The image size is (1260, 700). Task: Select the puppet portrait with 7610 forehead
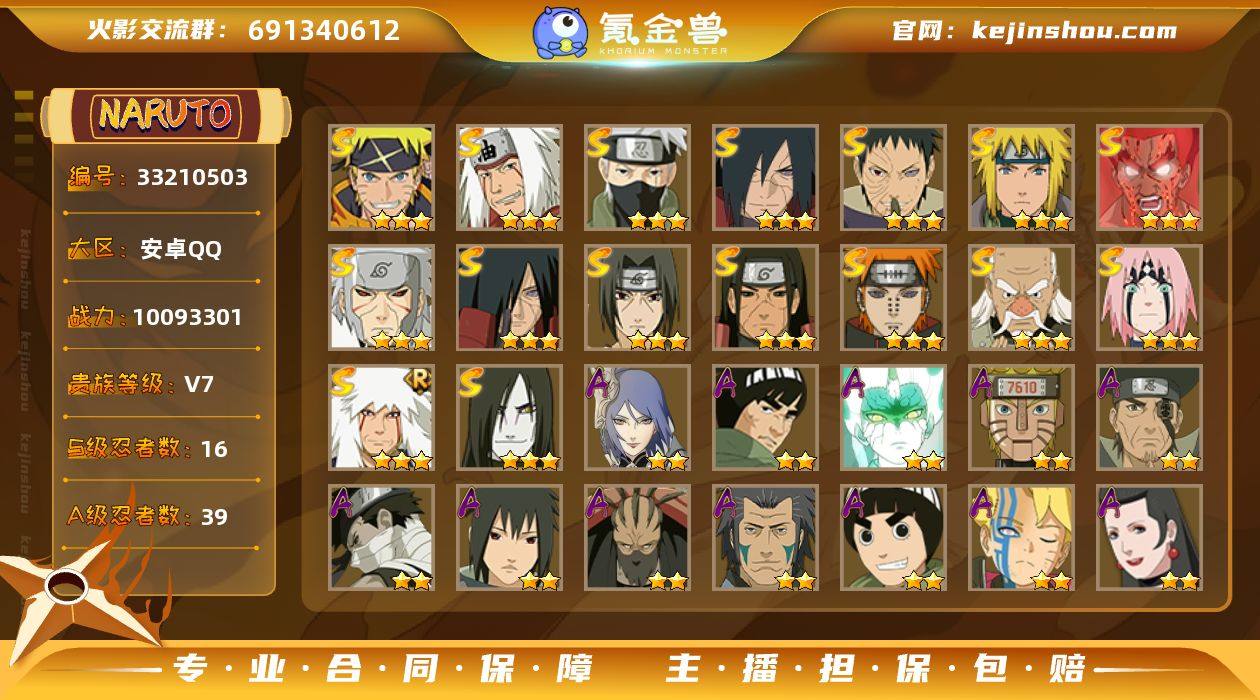pos(1021,418)
